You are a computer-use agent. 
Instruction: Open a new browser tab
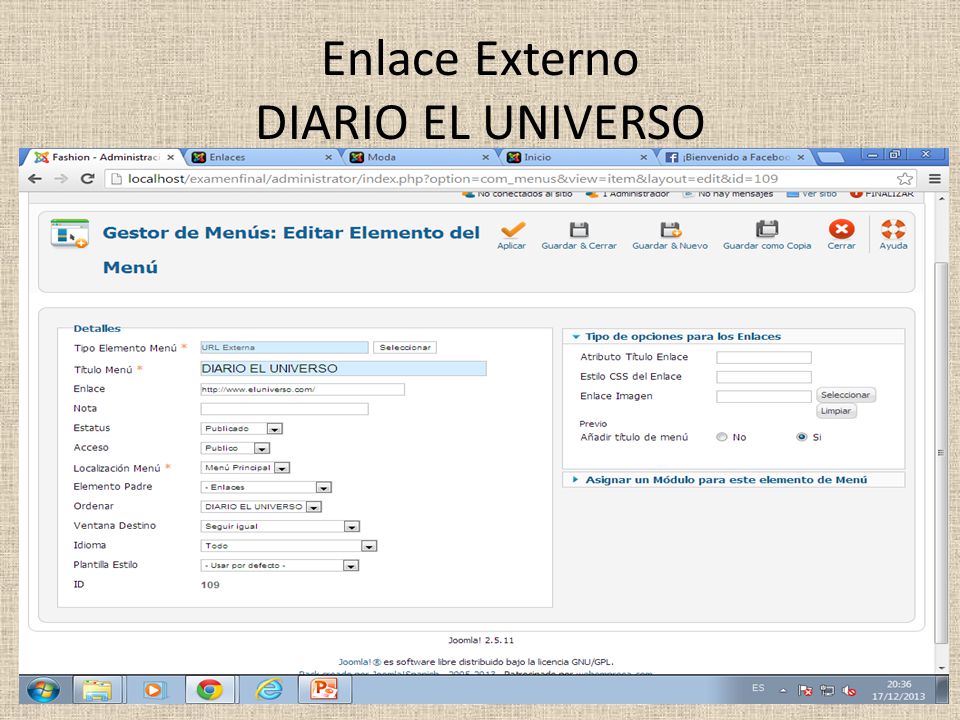[x=830, y=157]
